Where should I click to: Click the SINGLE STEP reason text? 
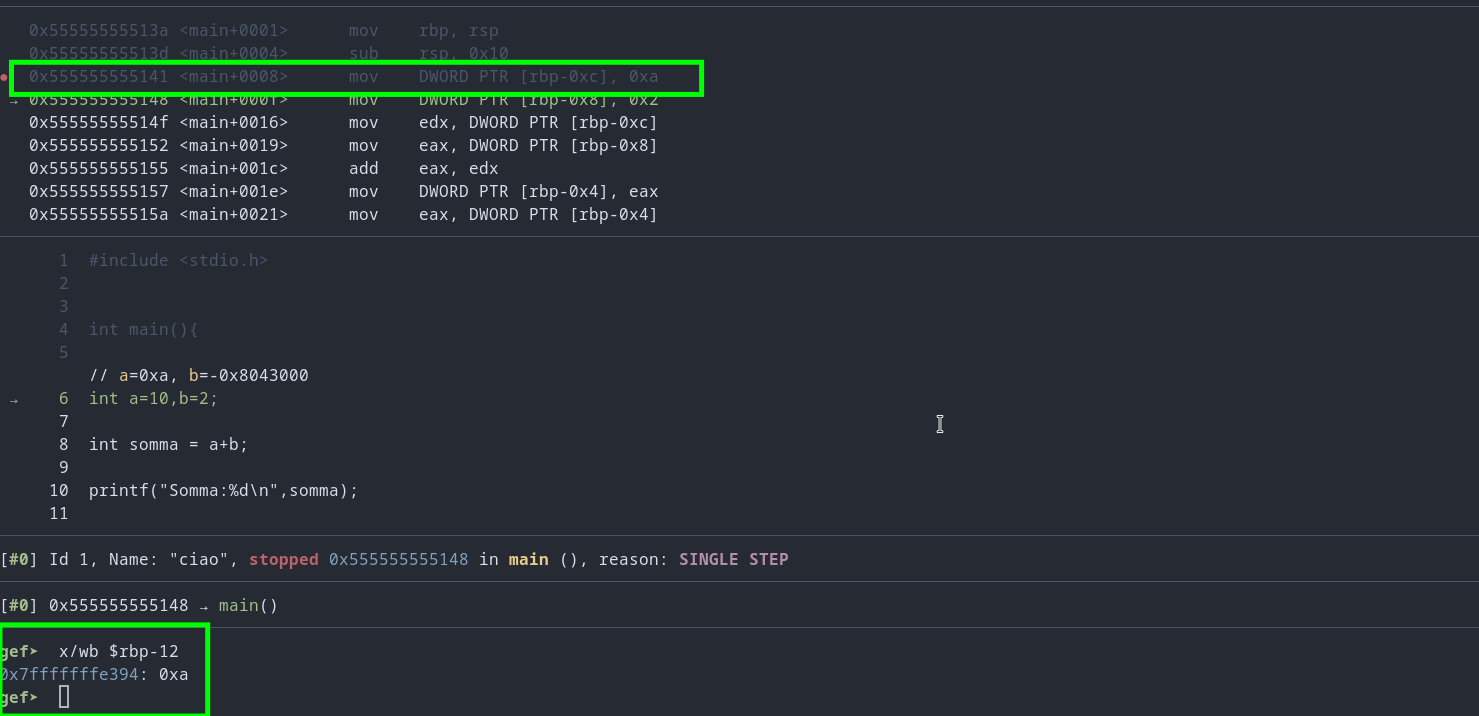733,560
